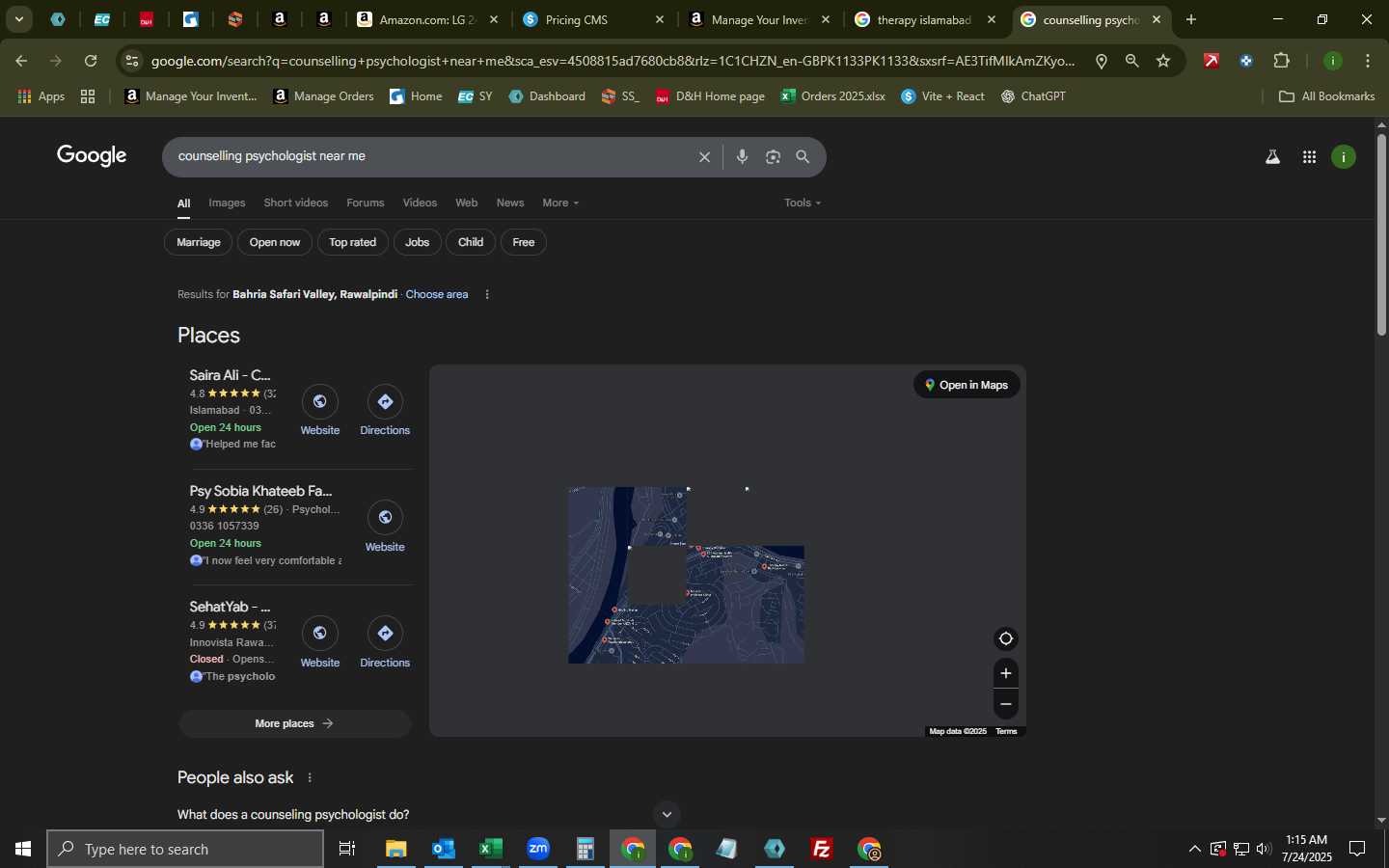Click location permission icon in address bar
This screenshot has height=868, width=1389.
tap(1101, 61)
